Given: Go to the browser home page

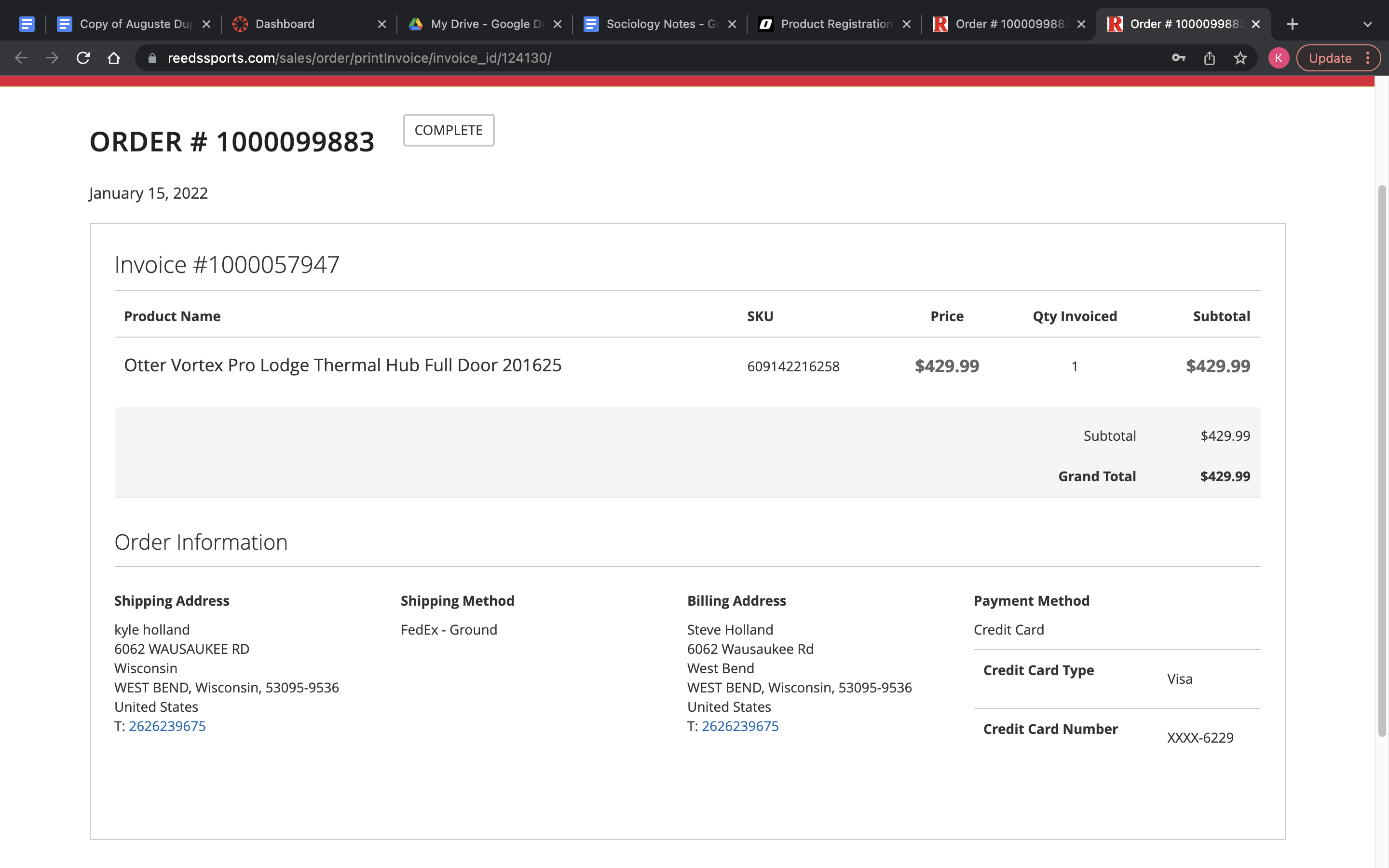Looking at the screenshot, I should pos(114,58).
